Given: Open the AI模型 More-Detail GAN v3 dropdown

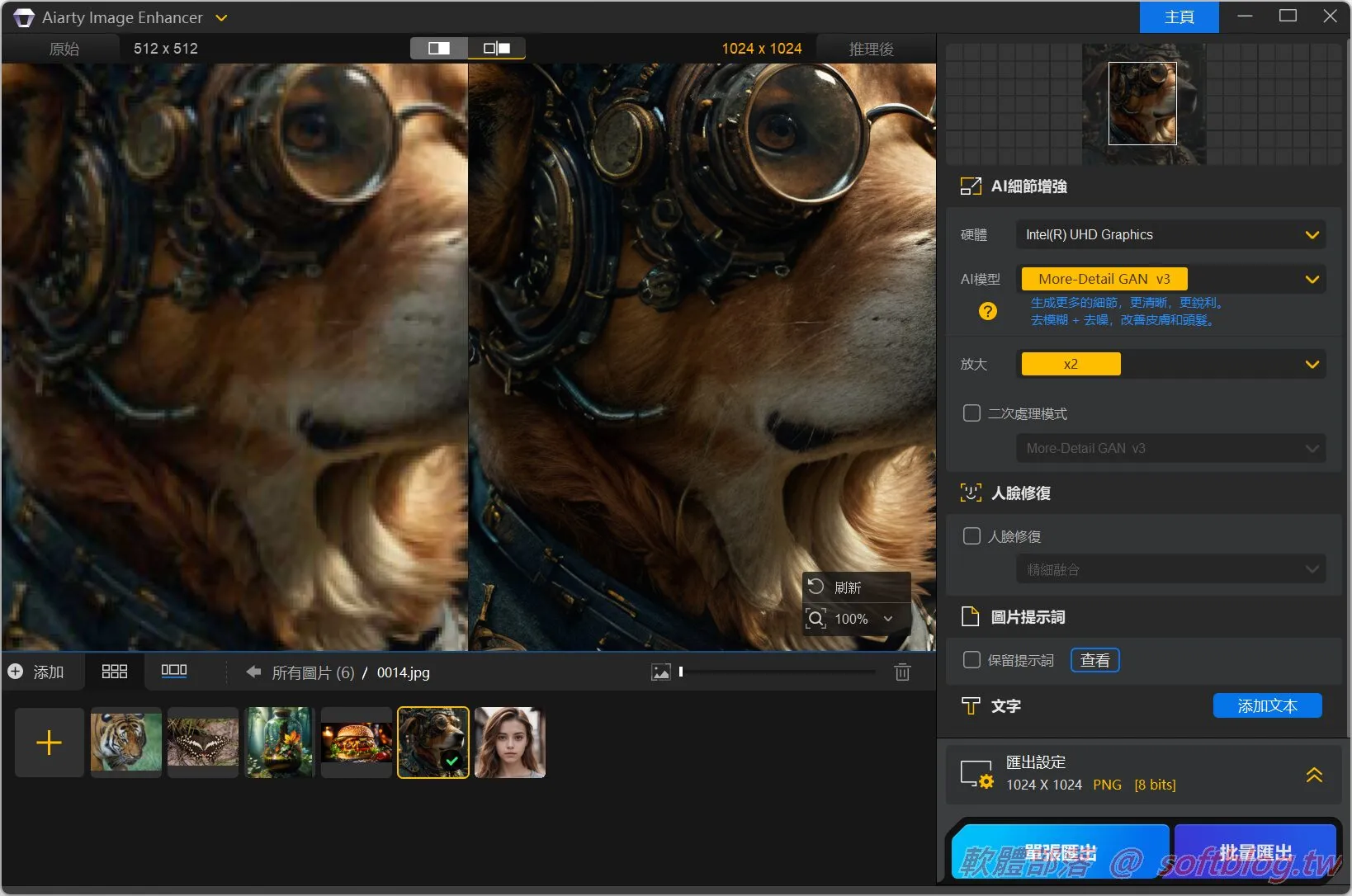Looking at the screenshot, I should point(1170,279).
